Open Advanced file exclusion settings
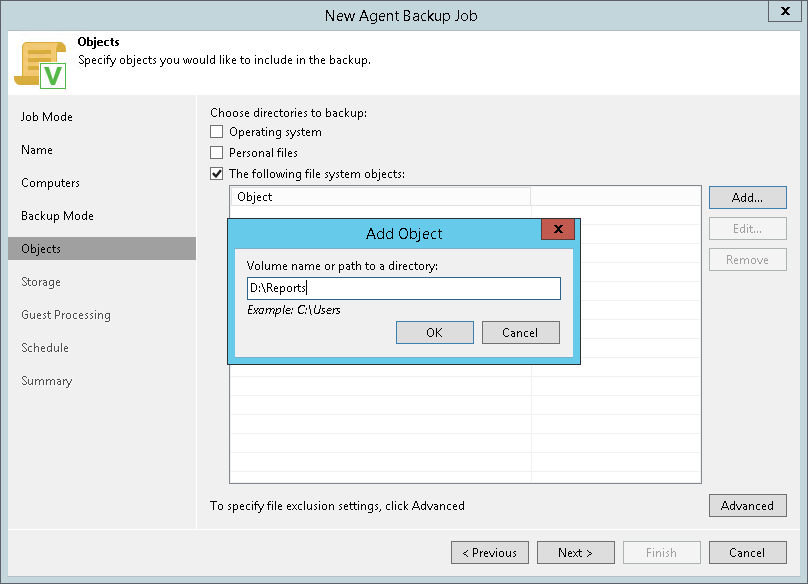The height and width of the screenshot is (584, 808). coord(747,506)
